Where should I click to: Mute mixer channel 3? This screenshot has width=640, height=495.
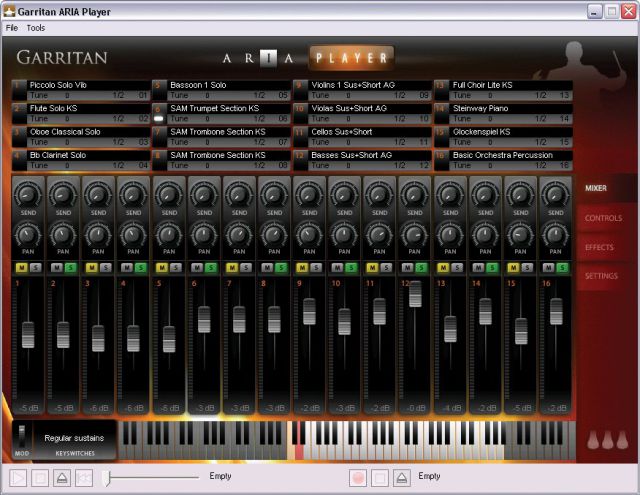pos(92,268)
